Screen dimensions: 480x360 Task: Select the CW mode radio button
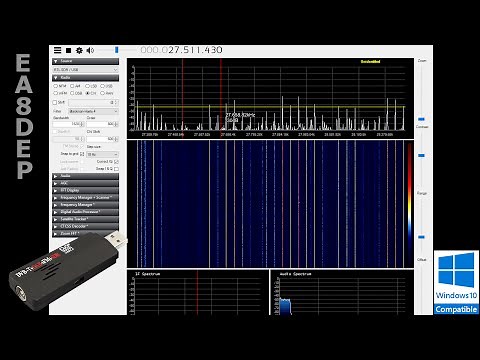coord(87,93)
